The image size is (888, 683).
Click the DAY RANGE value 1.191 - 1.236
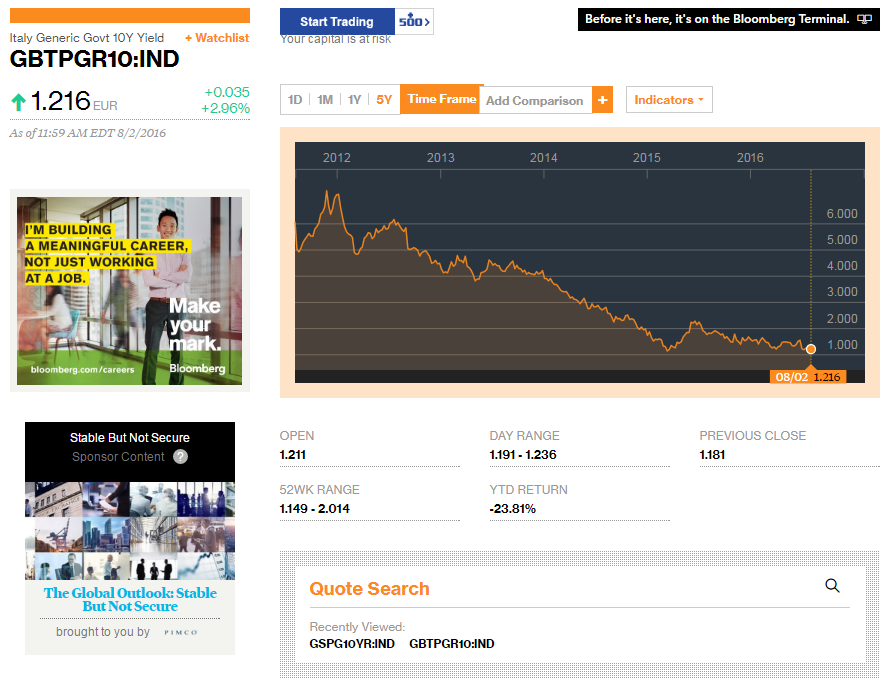coord(523,455)
